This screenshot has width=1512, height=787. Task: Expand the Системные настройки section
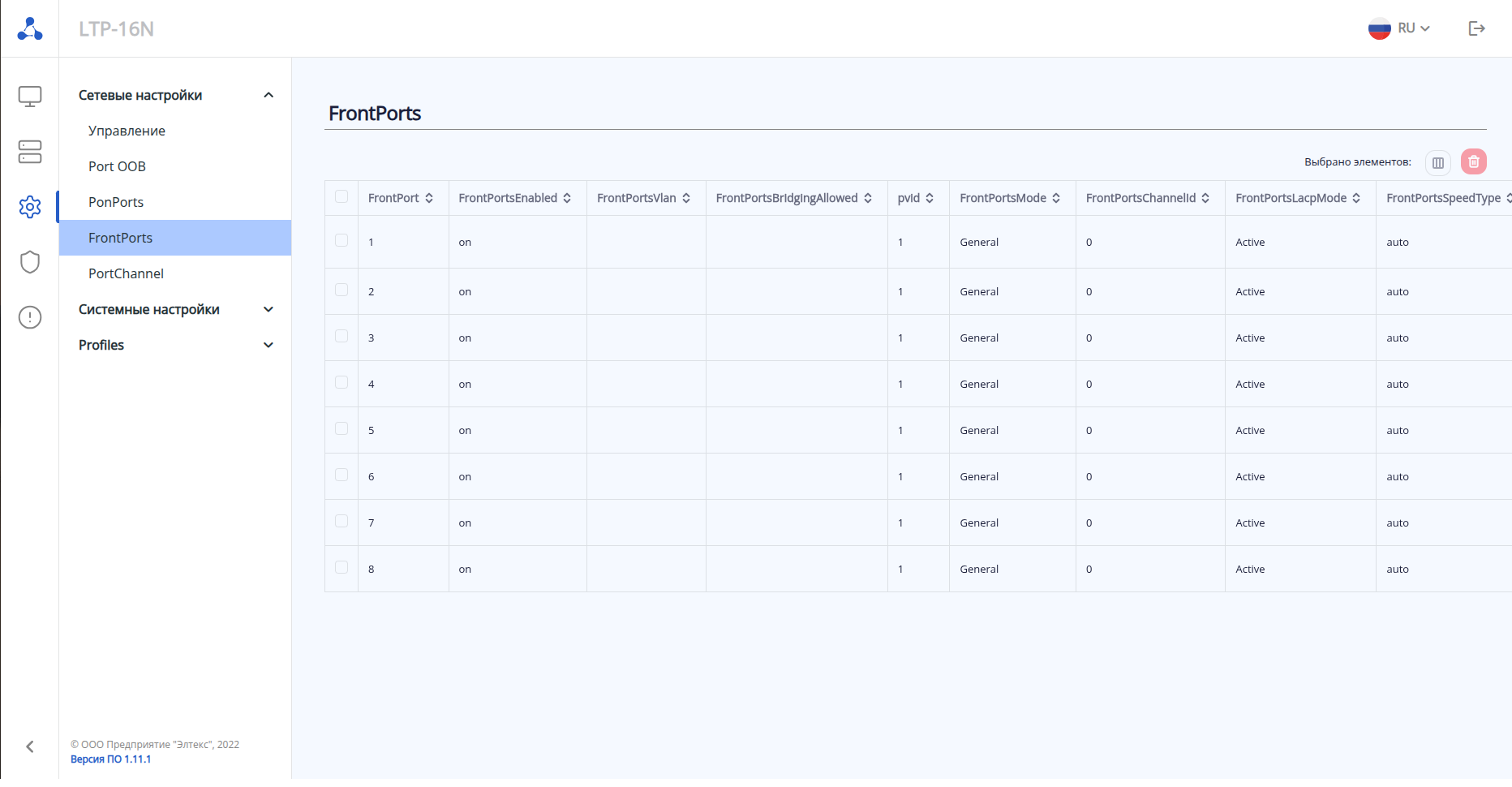coord(176,309)
